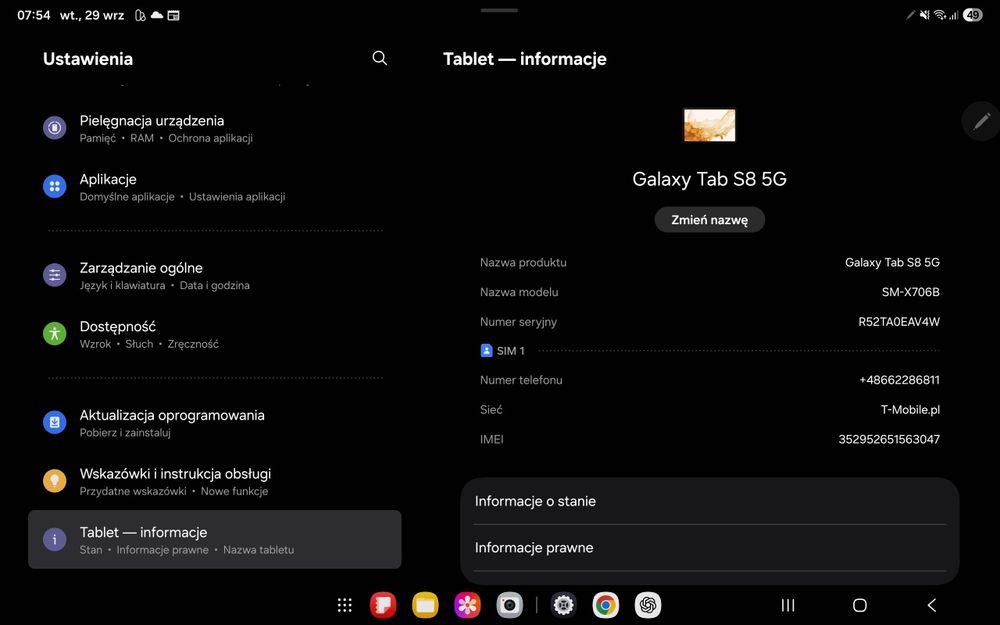Tap the Zarządzanie ogólne sliders icon
The width and height of the screenshot is (1000, 625).
point(54,275)
